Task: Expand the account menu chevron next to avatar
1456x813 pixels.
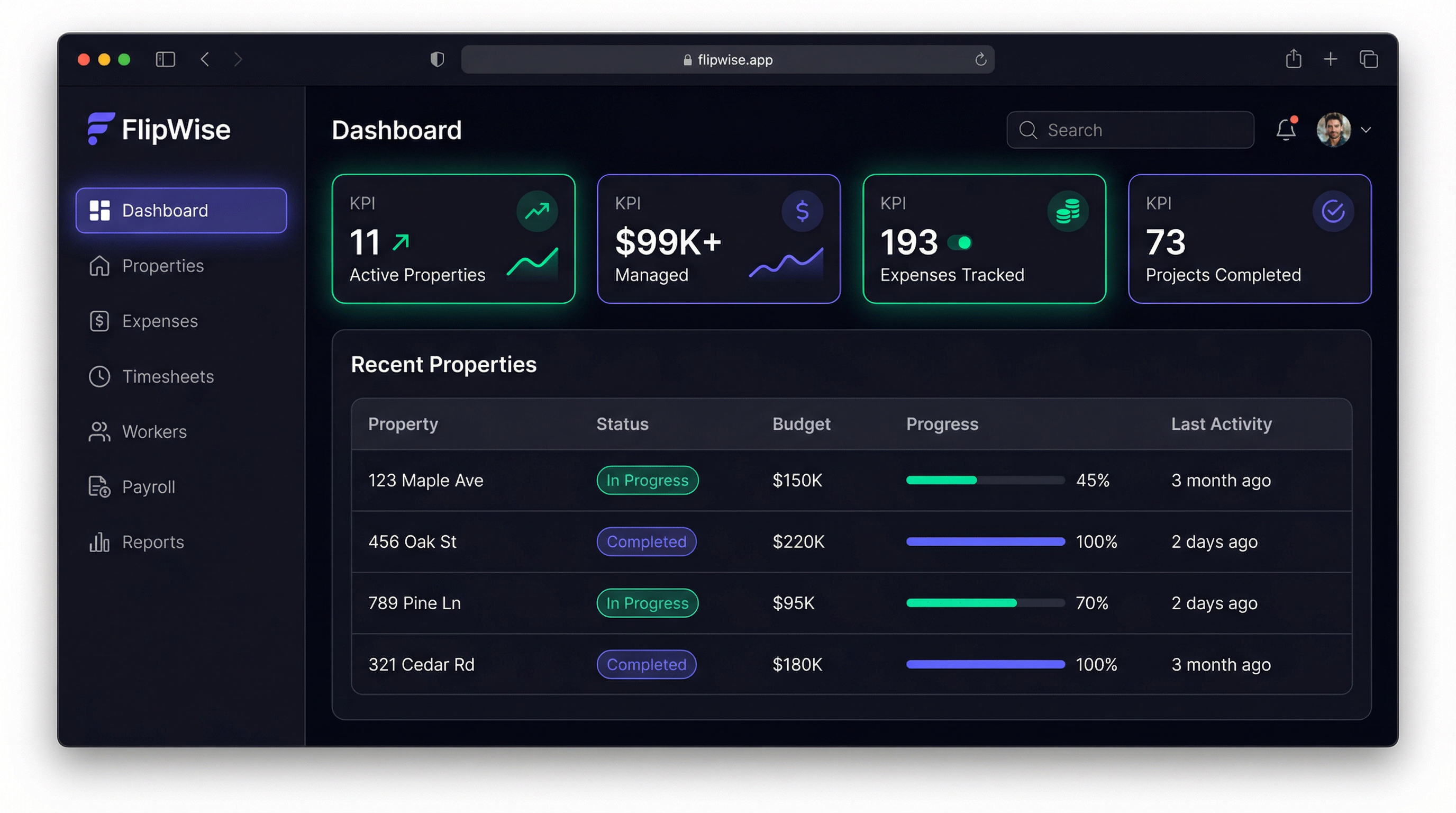Action: coord(1367,130)
